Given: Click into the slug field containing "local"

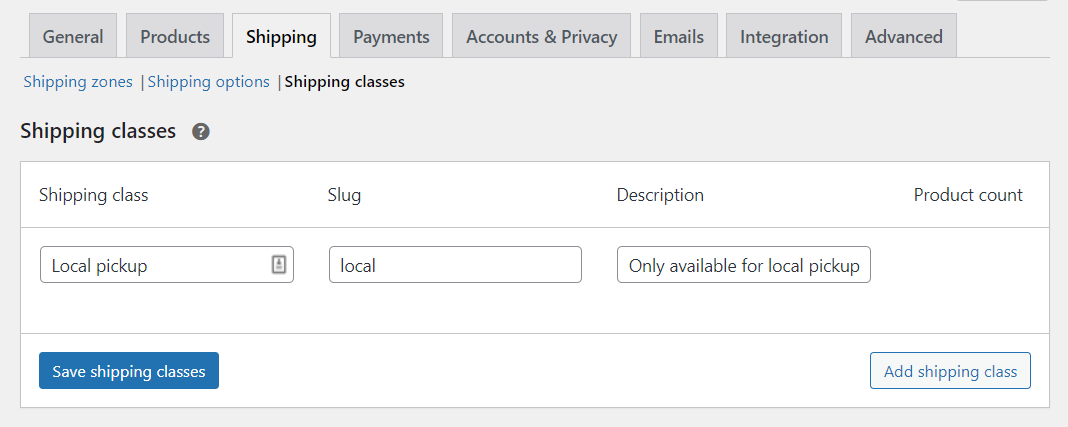Looking at the screenshot, I should [455, 265].
